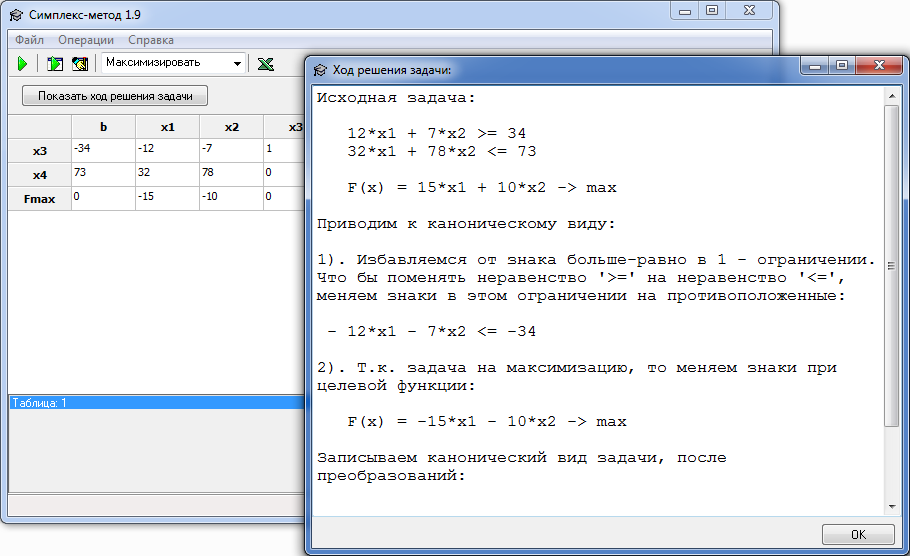Click the Показать ход решения задачи button
Image resolution: width=910 pixels, height=556 pixels.
click(115, 96)
